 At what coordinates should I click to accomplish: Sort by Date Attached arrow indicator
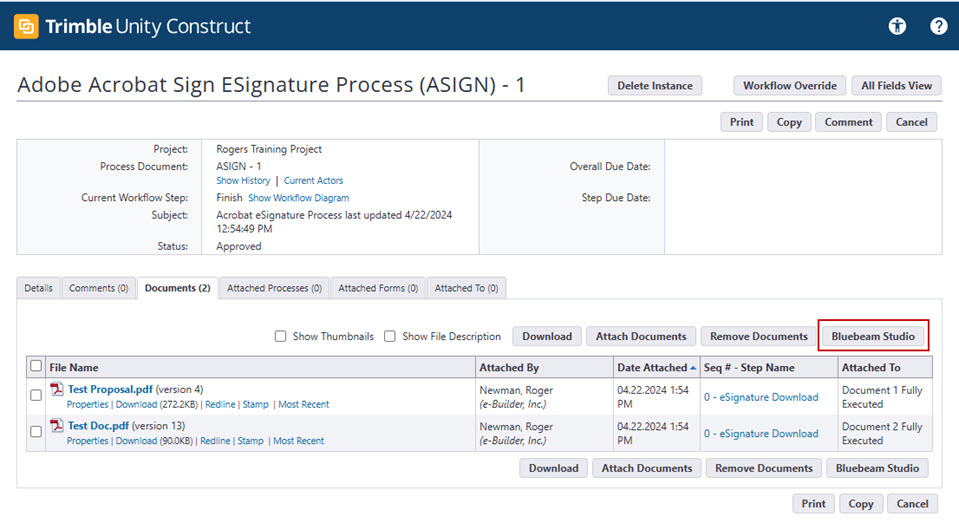(x=693, y=368)
